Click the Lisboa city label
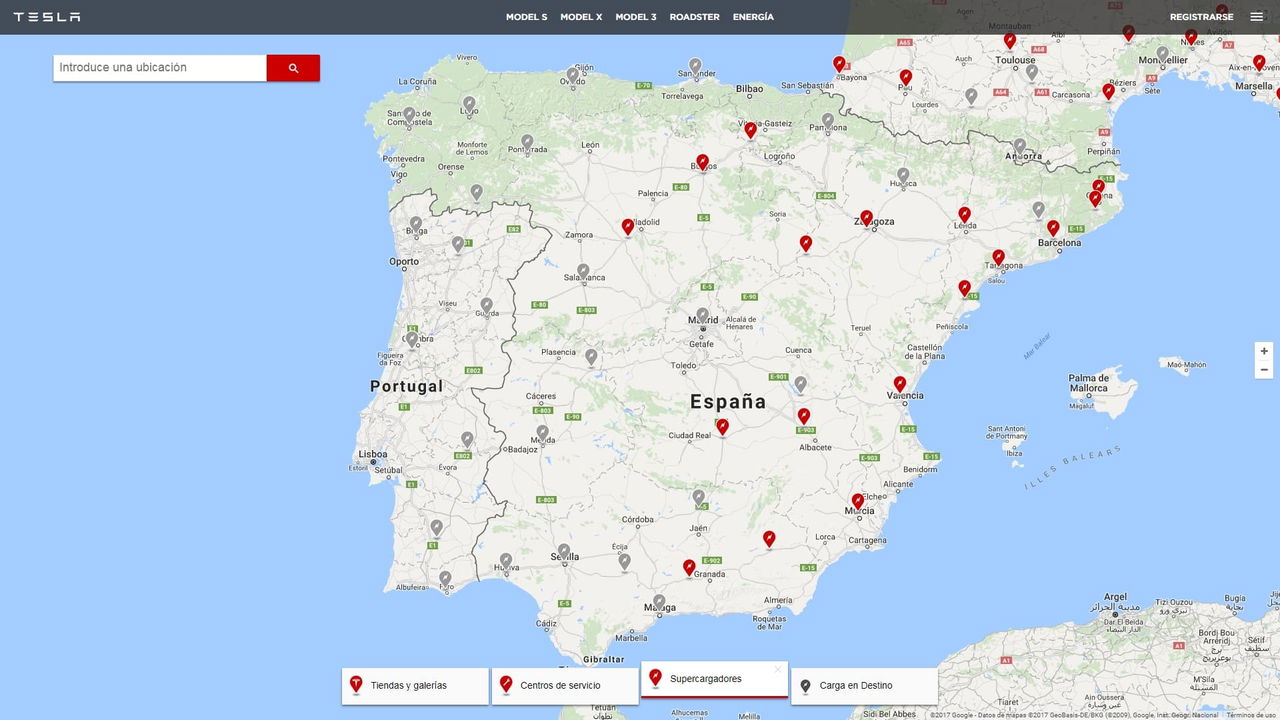The width and height of the screenshot is (1280, 720). 373,454
